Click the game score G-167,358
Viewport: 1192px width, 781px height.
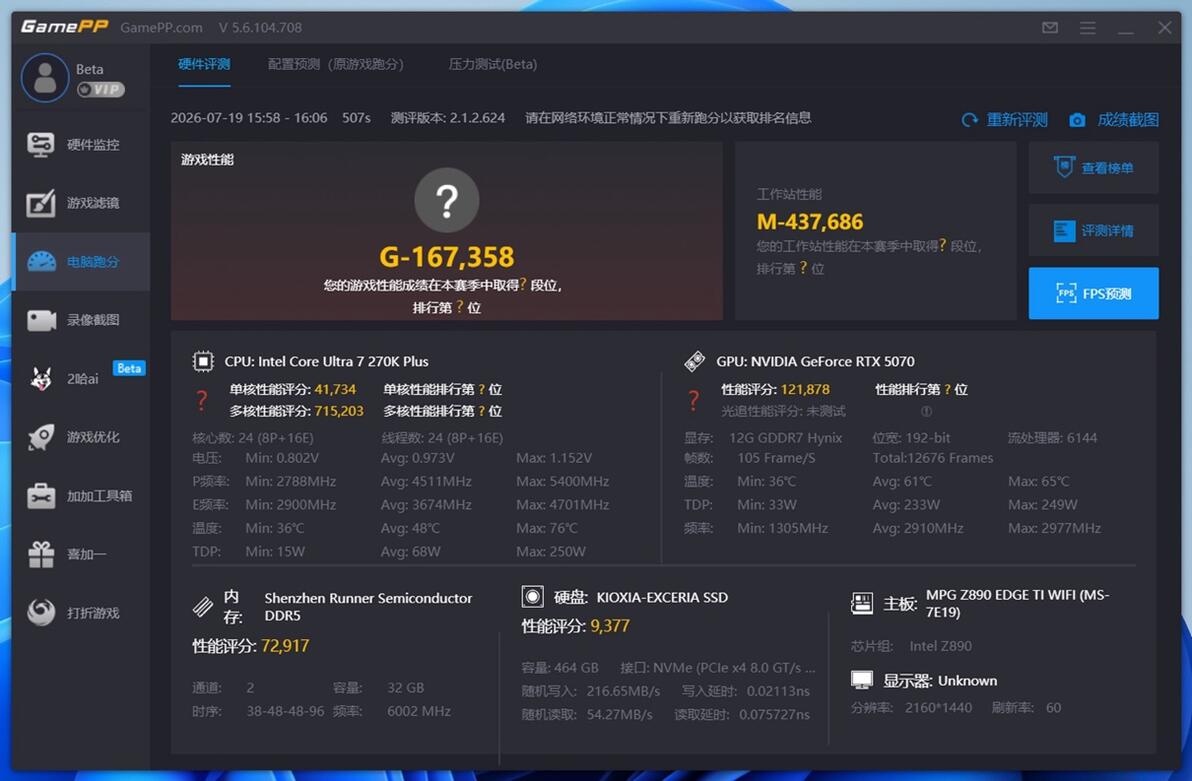click(447, 257)
